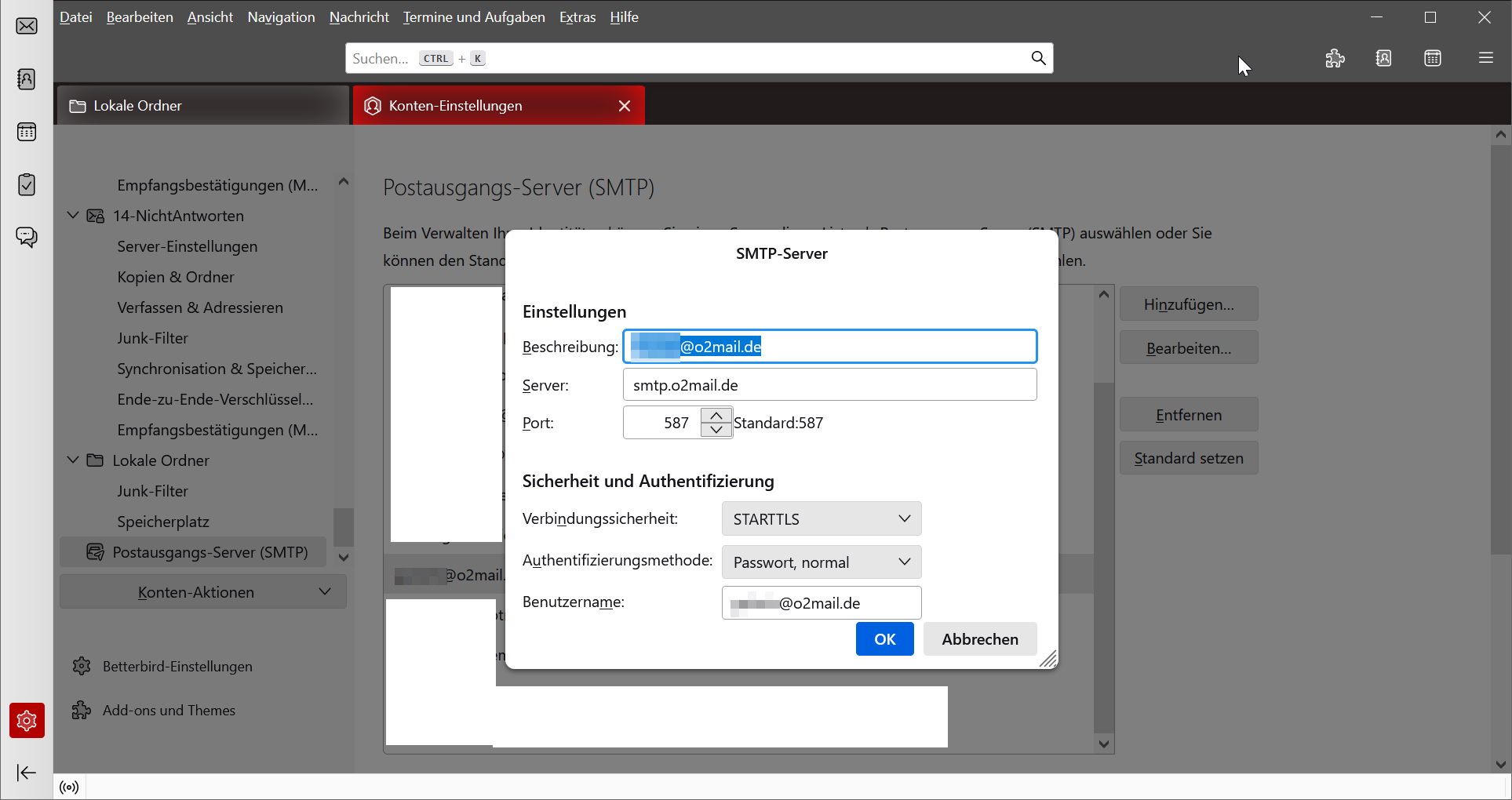The width and height of the screenshot is (1512, 800).
Task: Open the Mail space icon in sidebar
Action: 27,27
